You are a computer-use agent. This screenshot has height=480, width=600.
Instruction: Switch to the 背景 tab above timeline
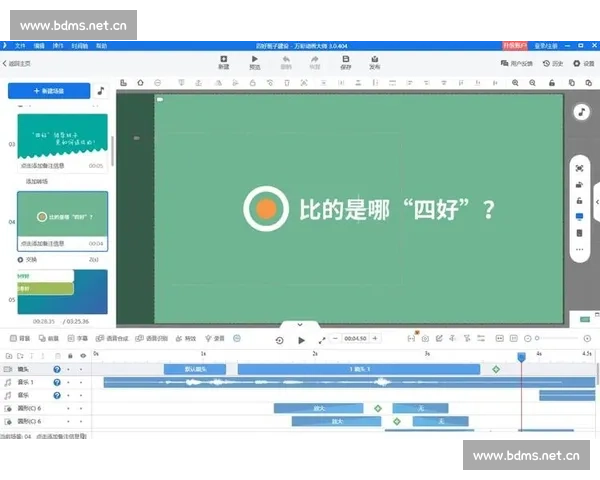point(20,338)
